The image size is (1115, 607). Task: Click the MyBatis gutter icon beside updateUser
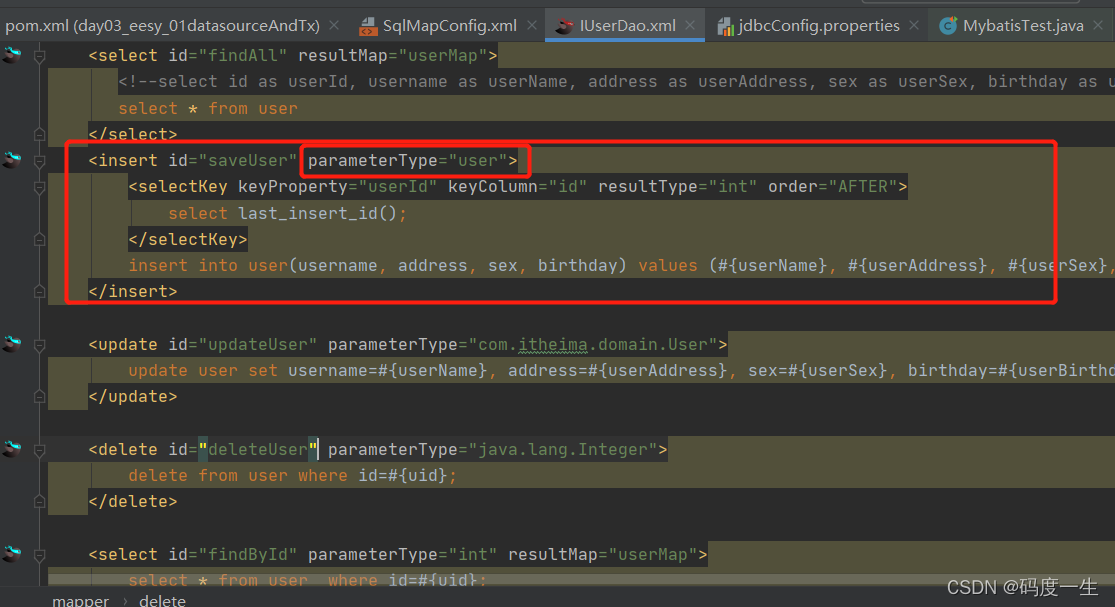pyautogui.click(x=12, y=344)
